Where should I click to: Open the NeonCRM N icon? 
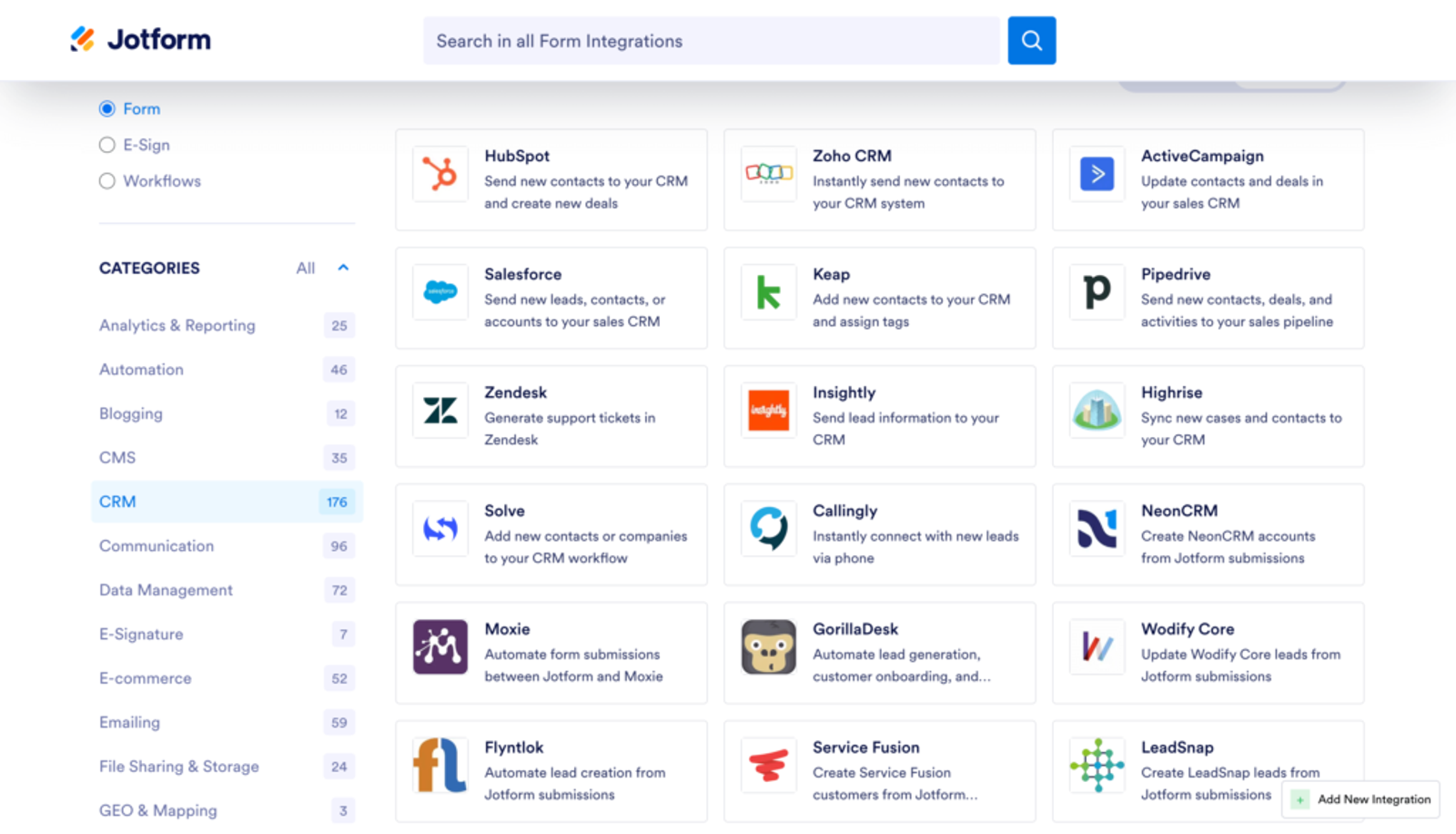(x=1097, y=528)
